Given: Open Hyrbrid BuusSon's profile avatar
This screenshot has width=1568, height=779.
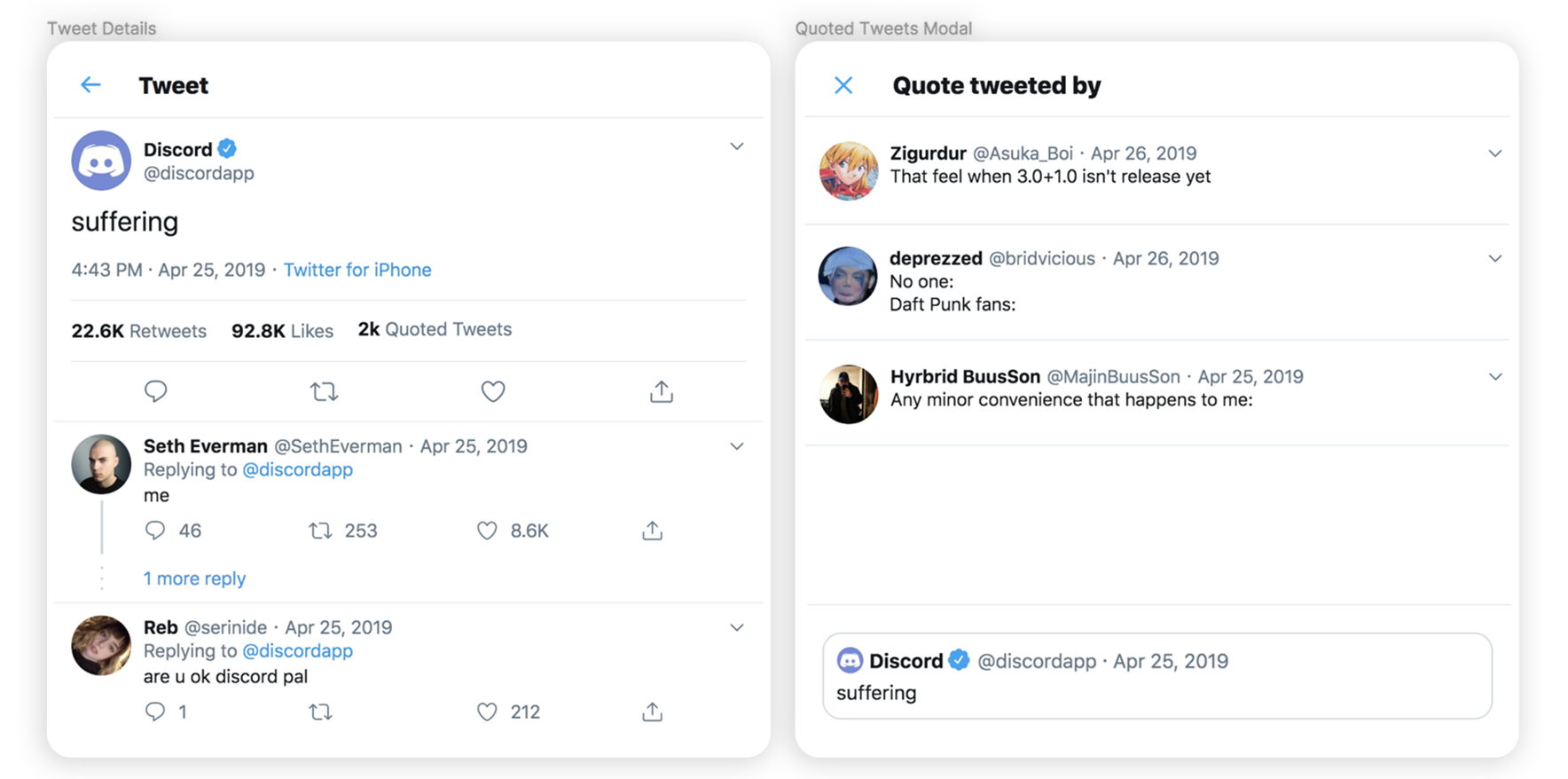Looking at the screenshot, I should click(x=849, y=394).
